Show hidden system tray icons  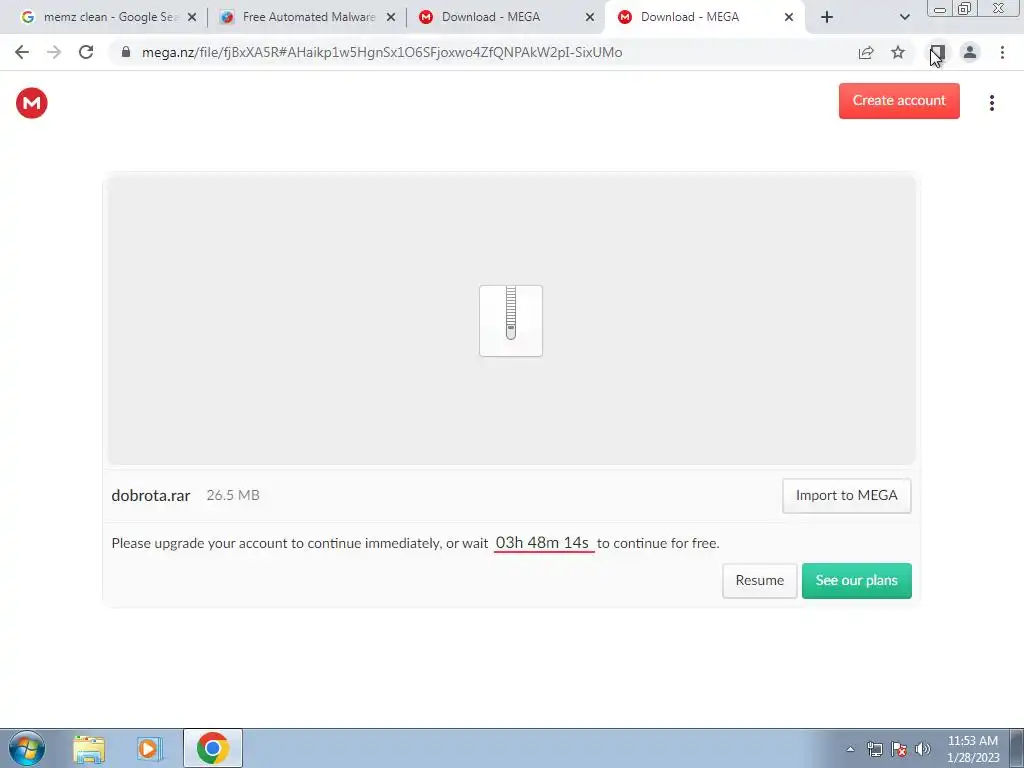pos(850,749)
